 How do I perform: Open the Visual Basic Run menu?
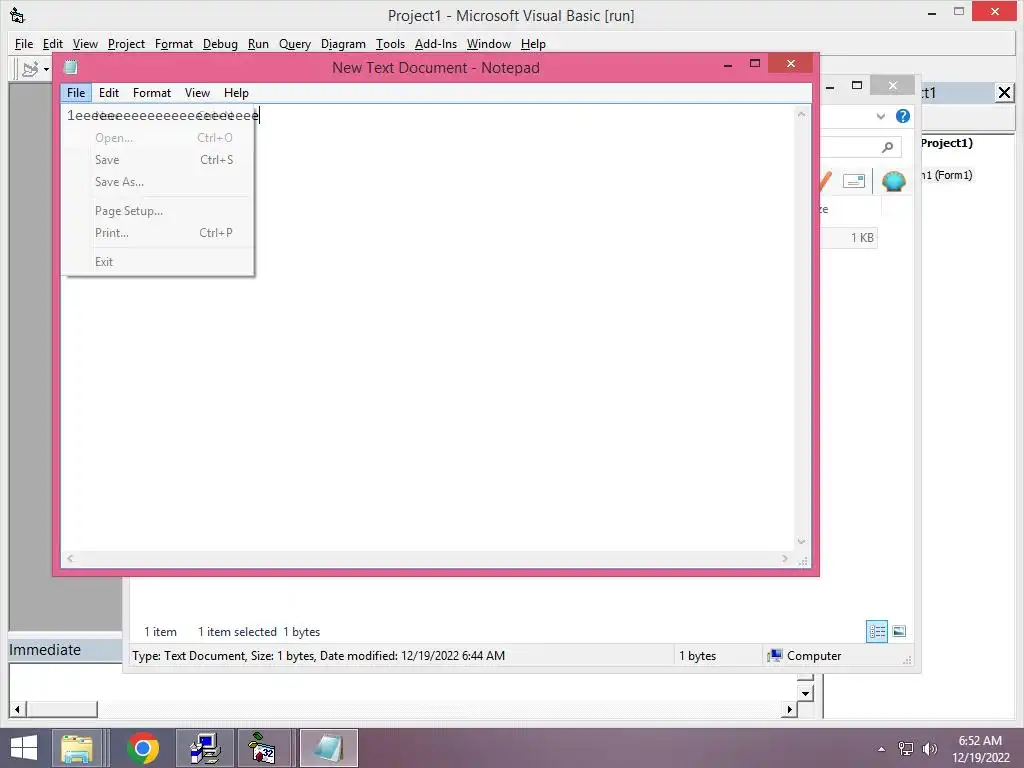click(x=258, y=44)
